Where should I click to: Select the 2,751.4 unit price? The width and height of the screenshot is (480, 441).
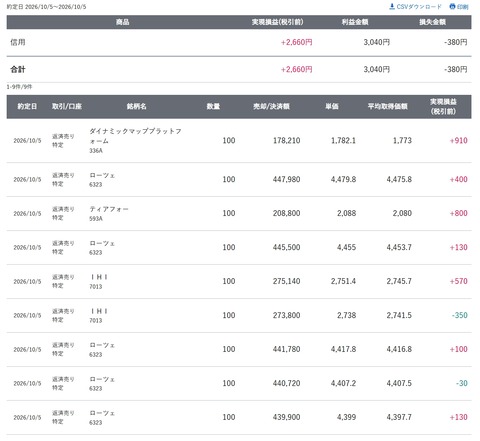click(x=343, y=281)
